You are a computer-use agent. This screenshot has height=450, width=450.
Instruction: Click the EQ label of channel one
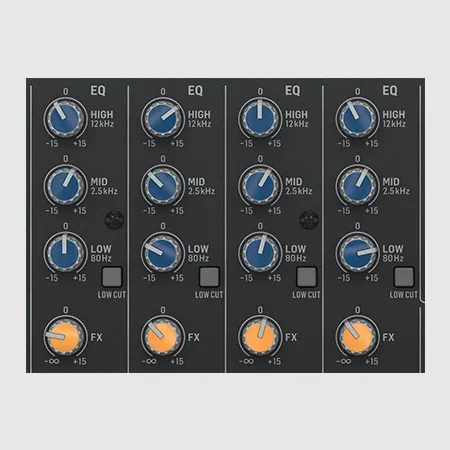(98, 91)
